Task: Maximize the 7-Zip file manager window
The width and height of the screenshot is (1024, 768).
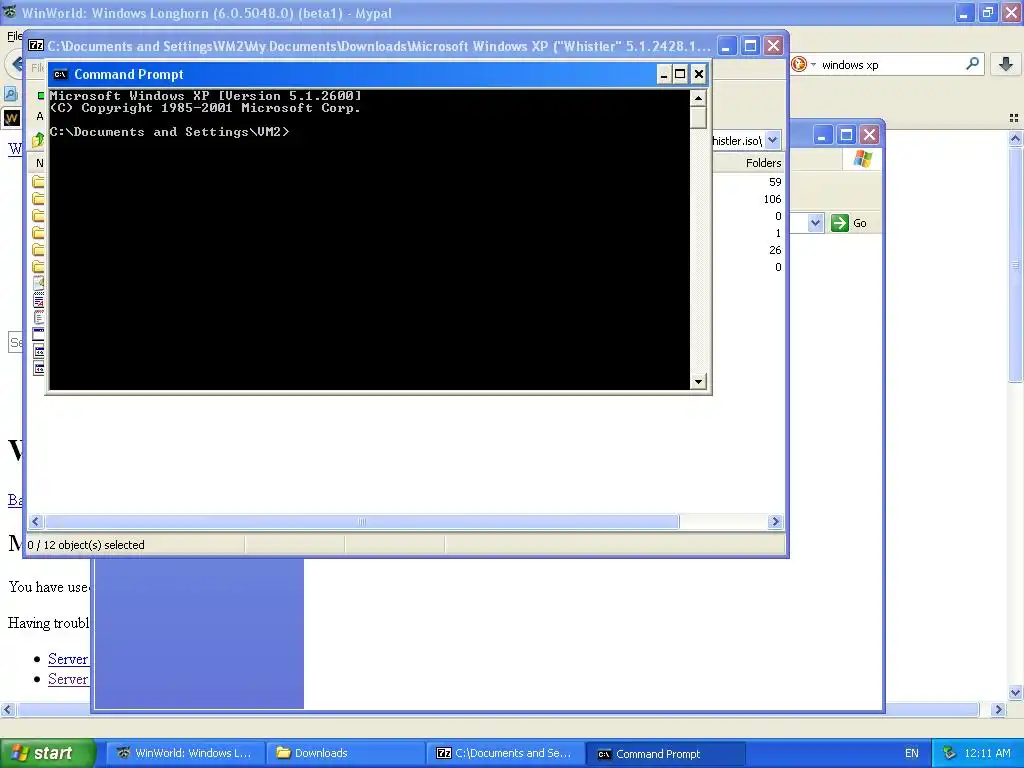Action: [x=750, y=46]
